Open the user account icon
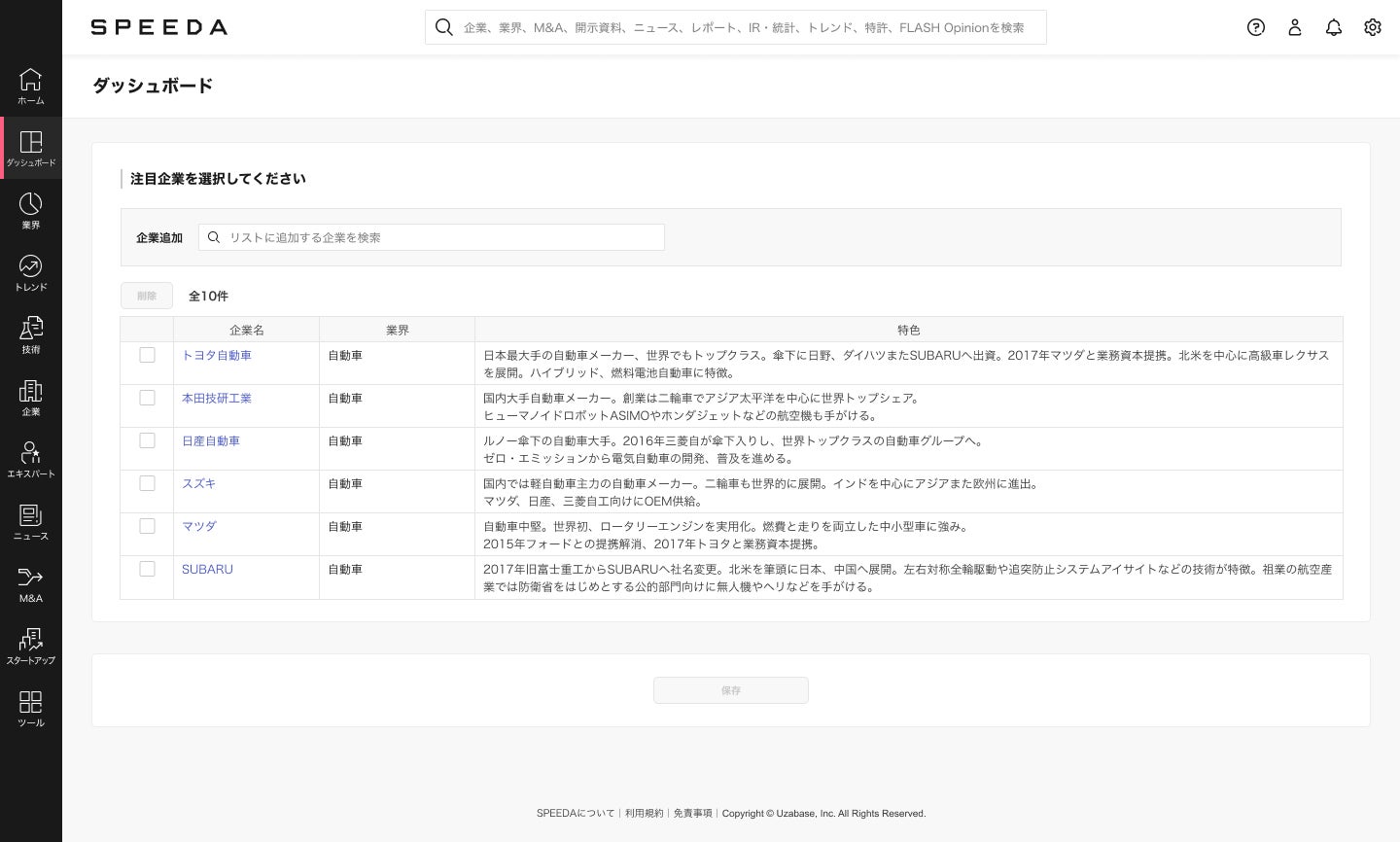Screen dimensions: 1400x842 (1295, 27)
